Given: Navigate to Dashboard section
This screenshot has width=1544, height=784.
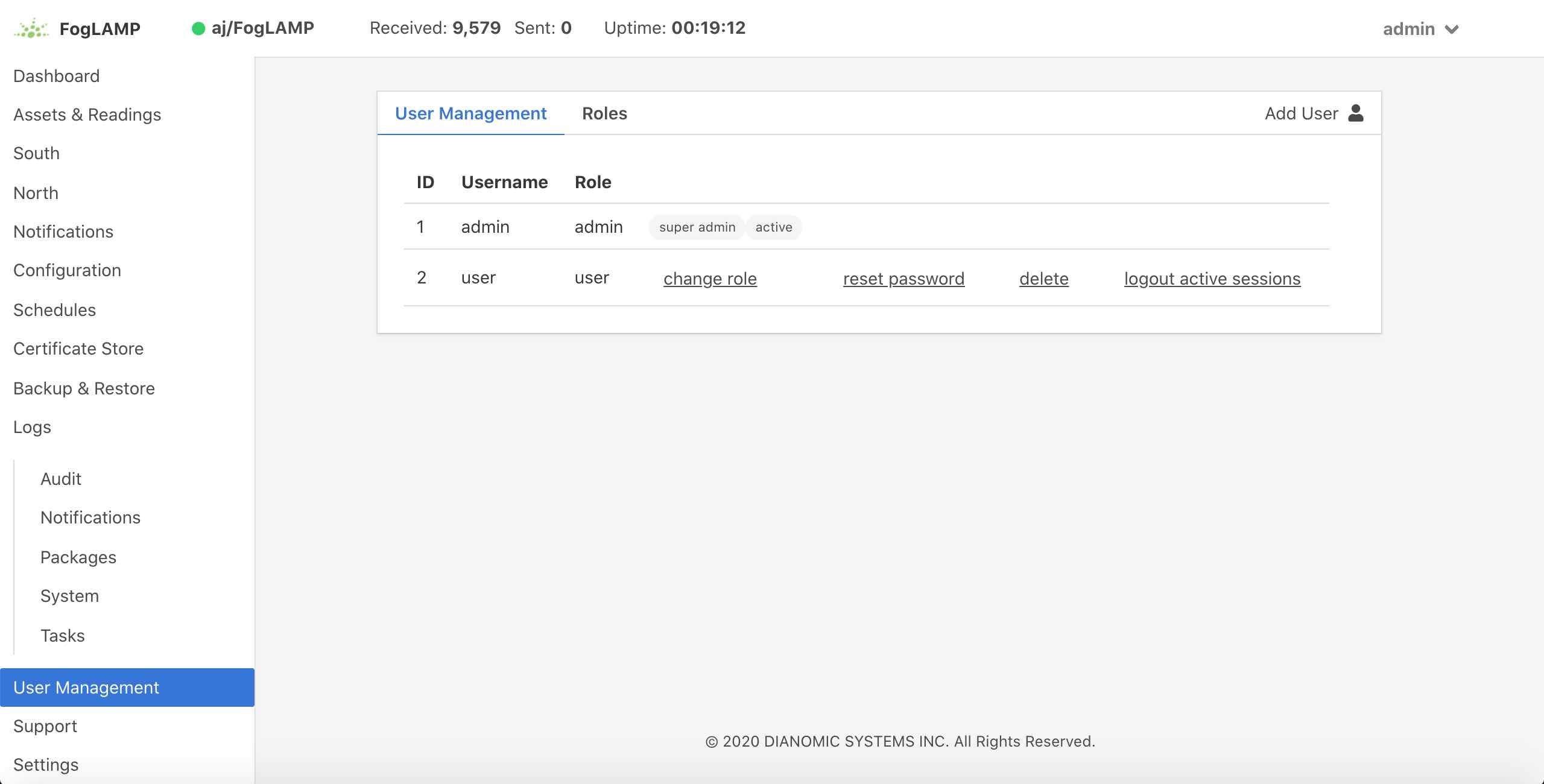Looking at the screenshot, I should [55, 74].
